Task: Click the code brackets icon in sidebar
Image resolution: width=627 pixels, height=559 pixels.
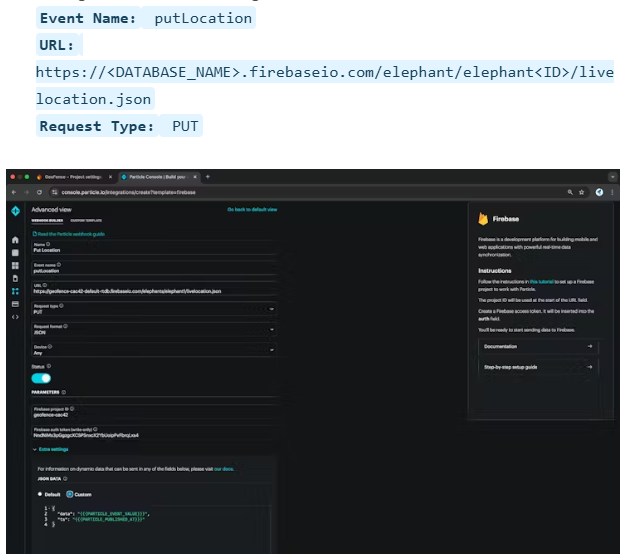Action: pos(15,316)
